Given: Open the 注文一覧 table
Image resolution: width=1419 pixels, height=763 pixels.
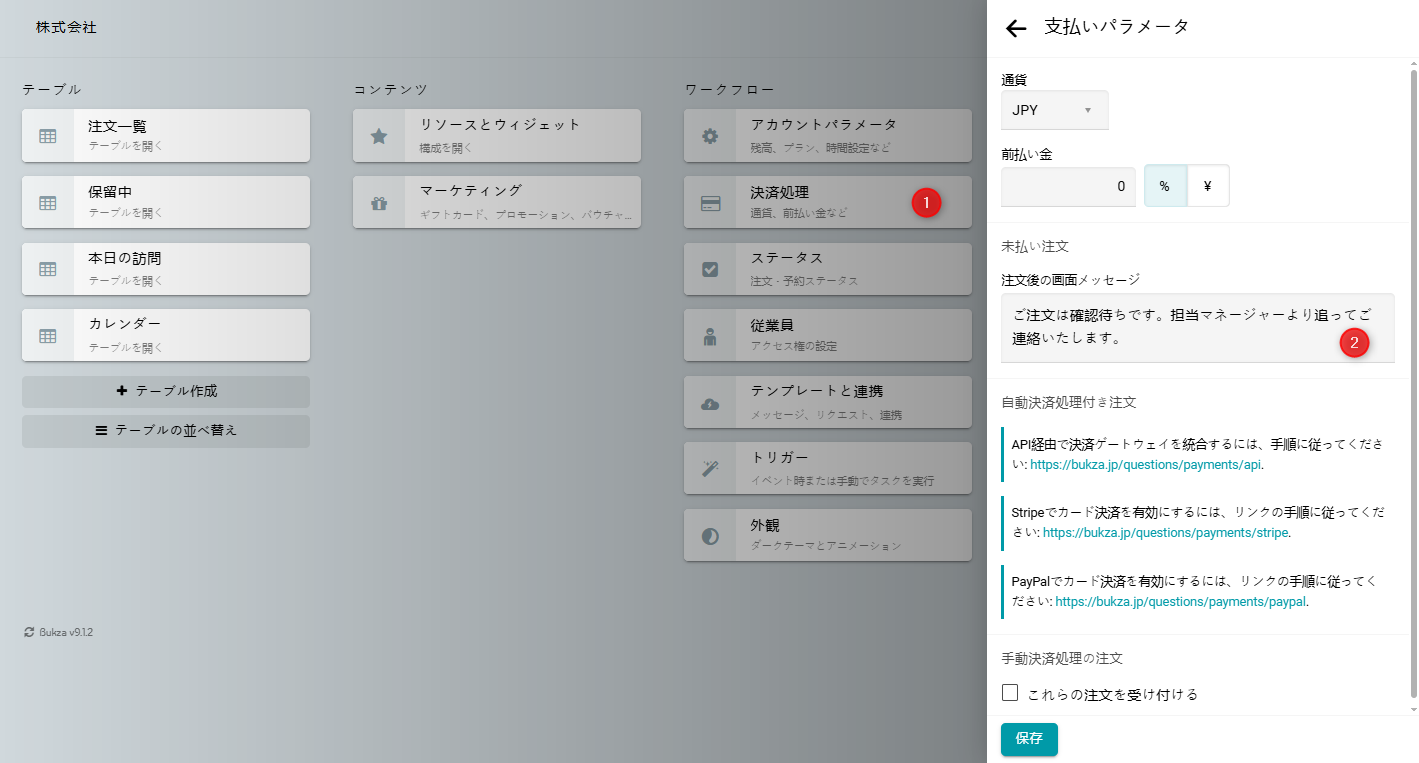Looking at the screenshot, I should tap(166, 136).
